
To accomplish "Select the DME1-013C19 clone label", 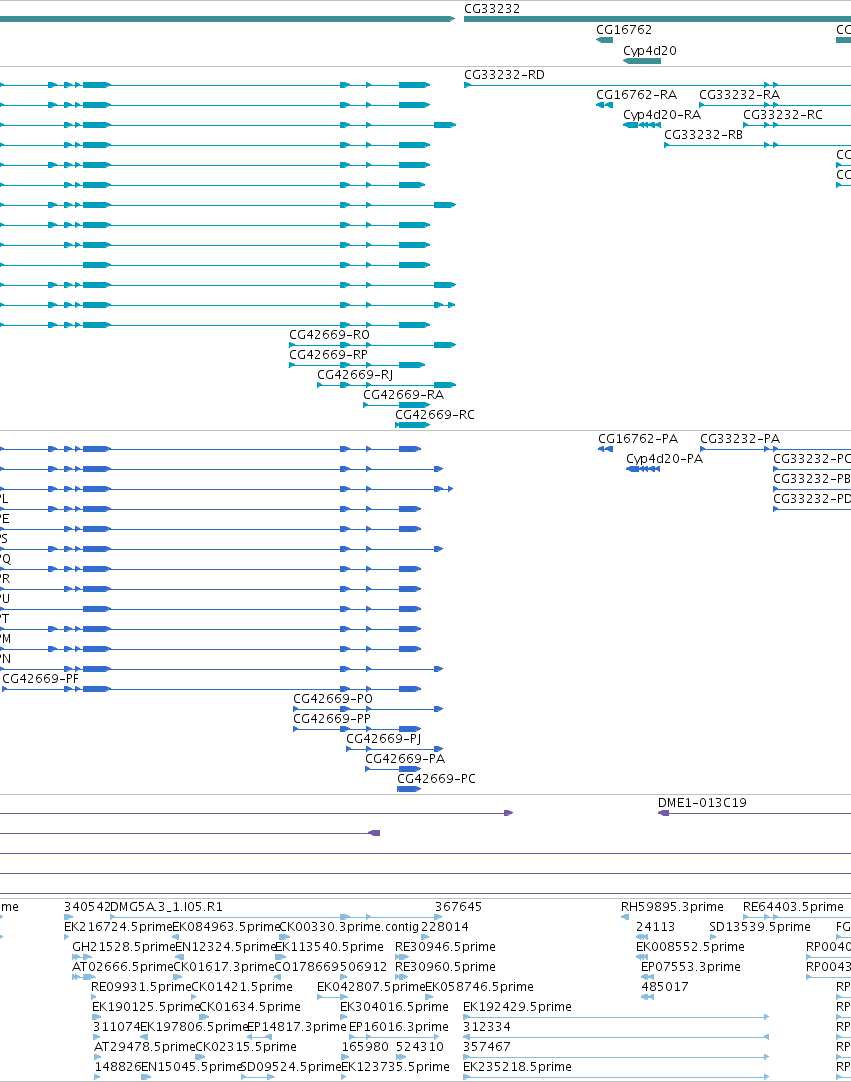I will [x=702, y=803].
